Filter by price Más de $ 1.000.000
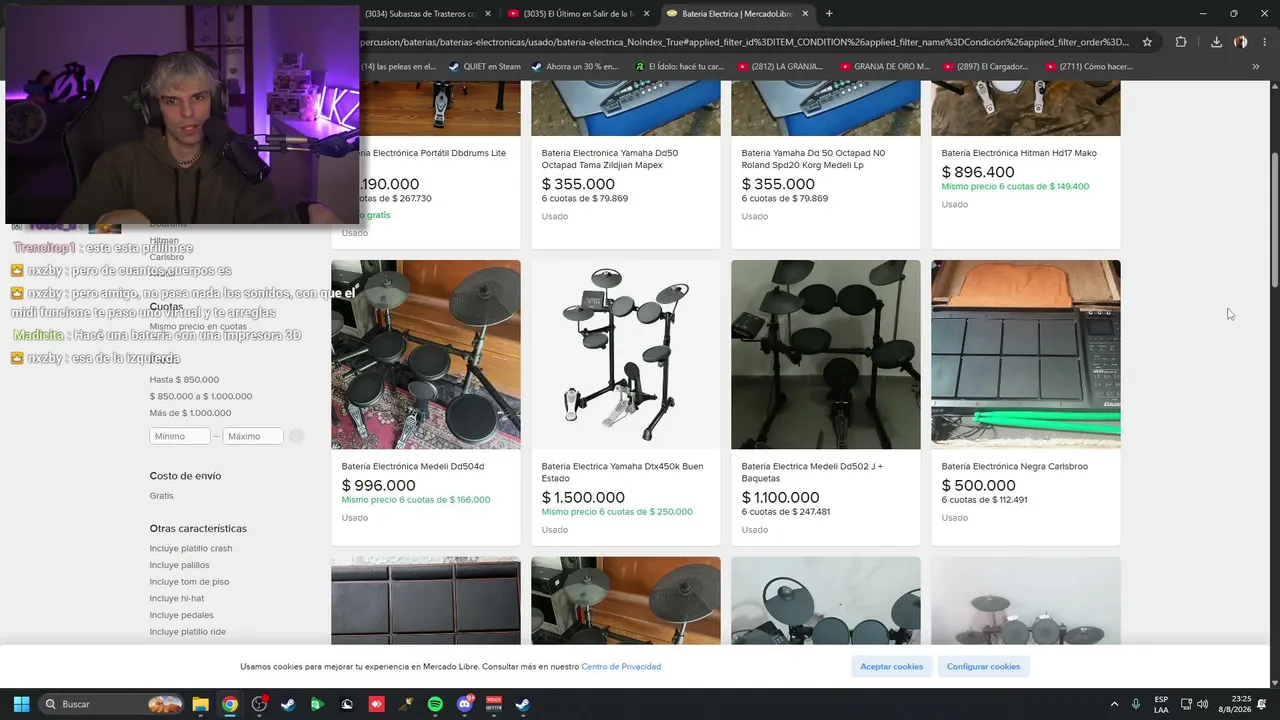Viewport: 1280px width, 720px height. 190,413
